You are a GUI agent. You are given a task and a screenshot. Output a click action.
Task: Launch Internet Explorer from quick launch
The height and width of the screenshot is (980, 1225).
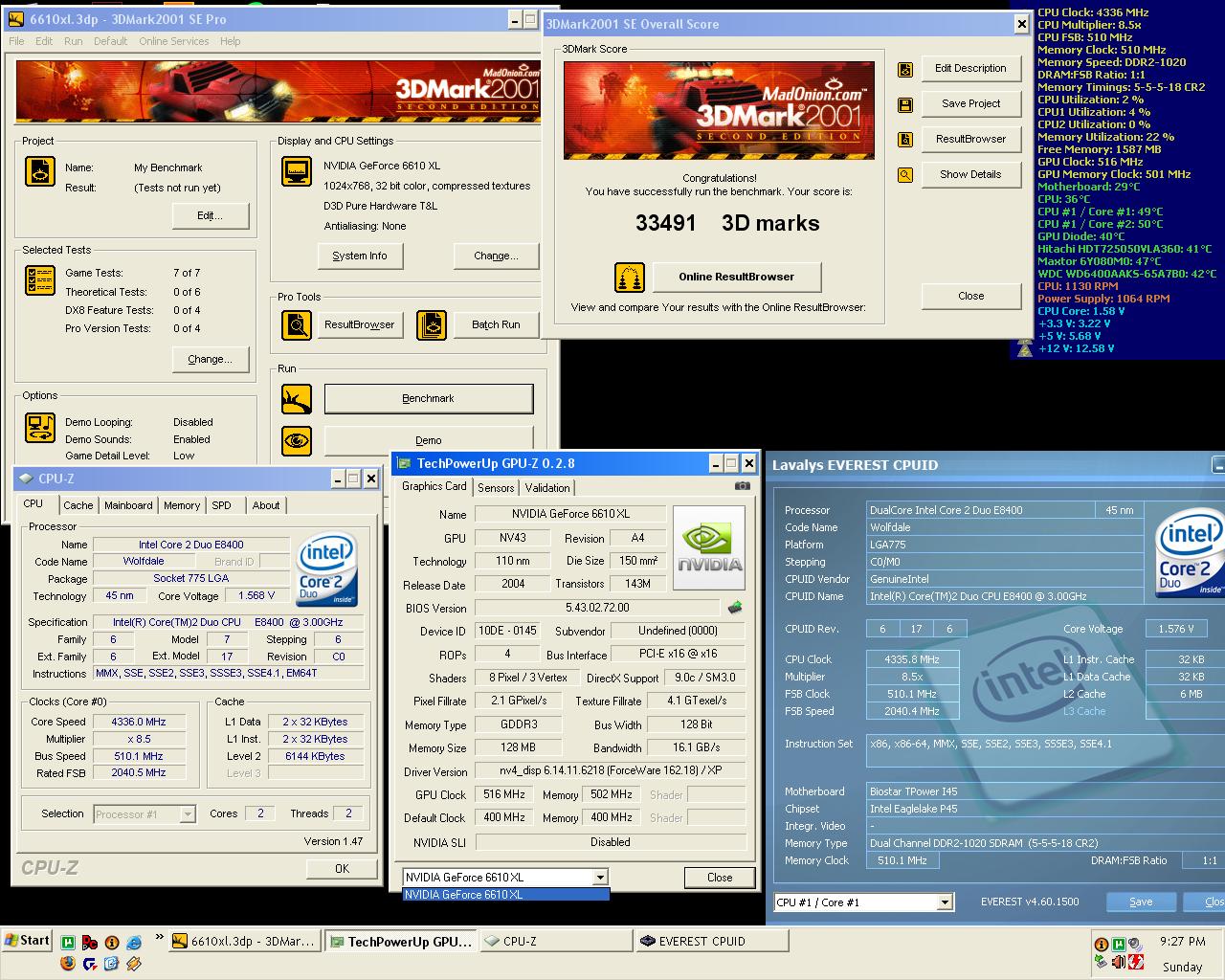pyautogui.click(x=134, y=943)
